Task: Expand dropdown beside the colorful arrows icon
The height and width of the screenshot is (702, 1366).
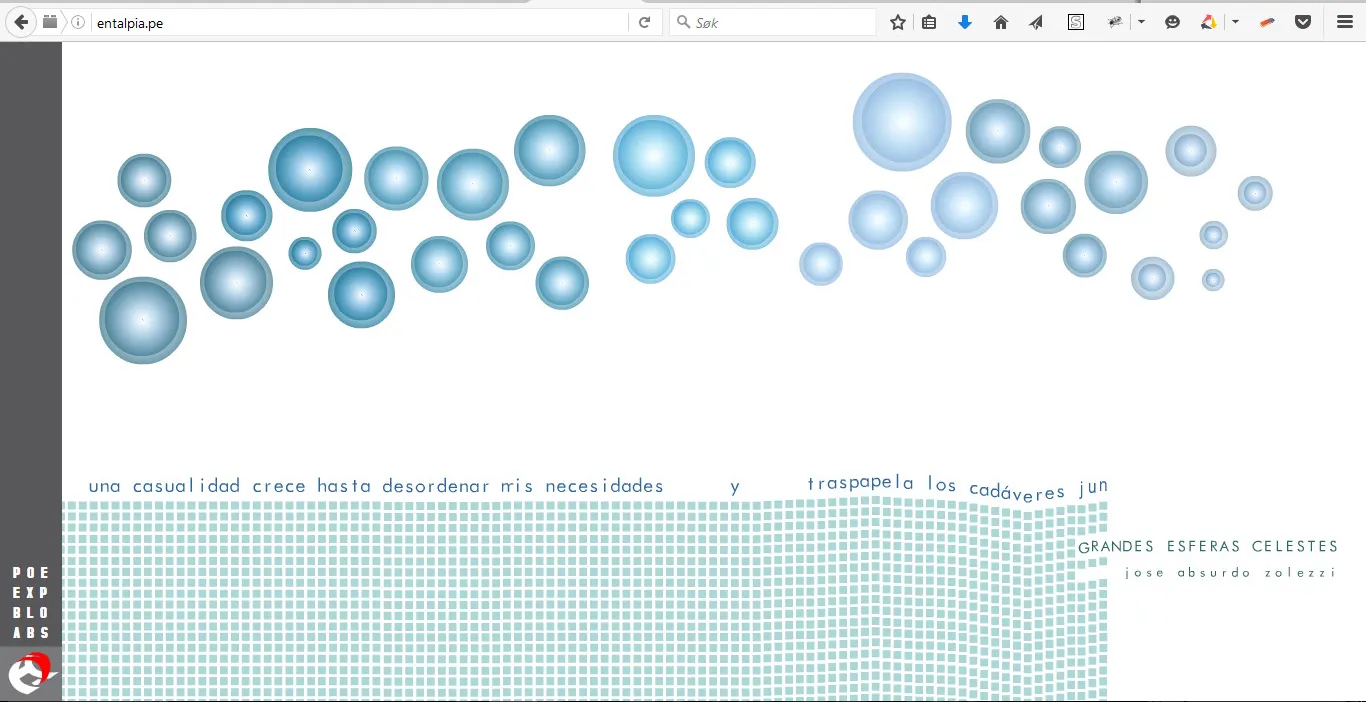Action: click(x=1235, y=22)
